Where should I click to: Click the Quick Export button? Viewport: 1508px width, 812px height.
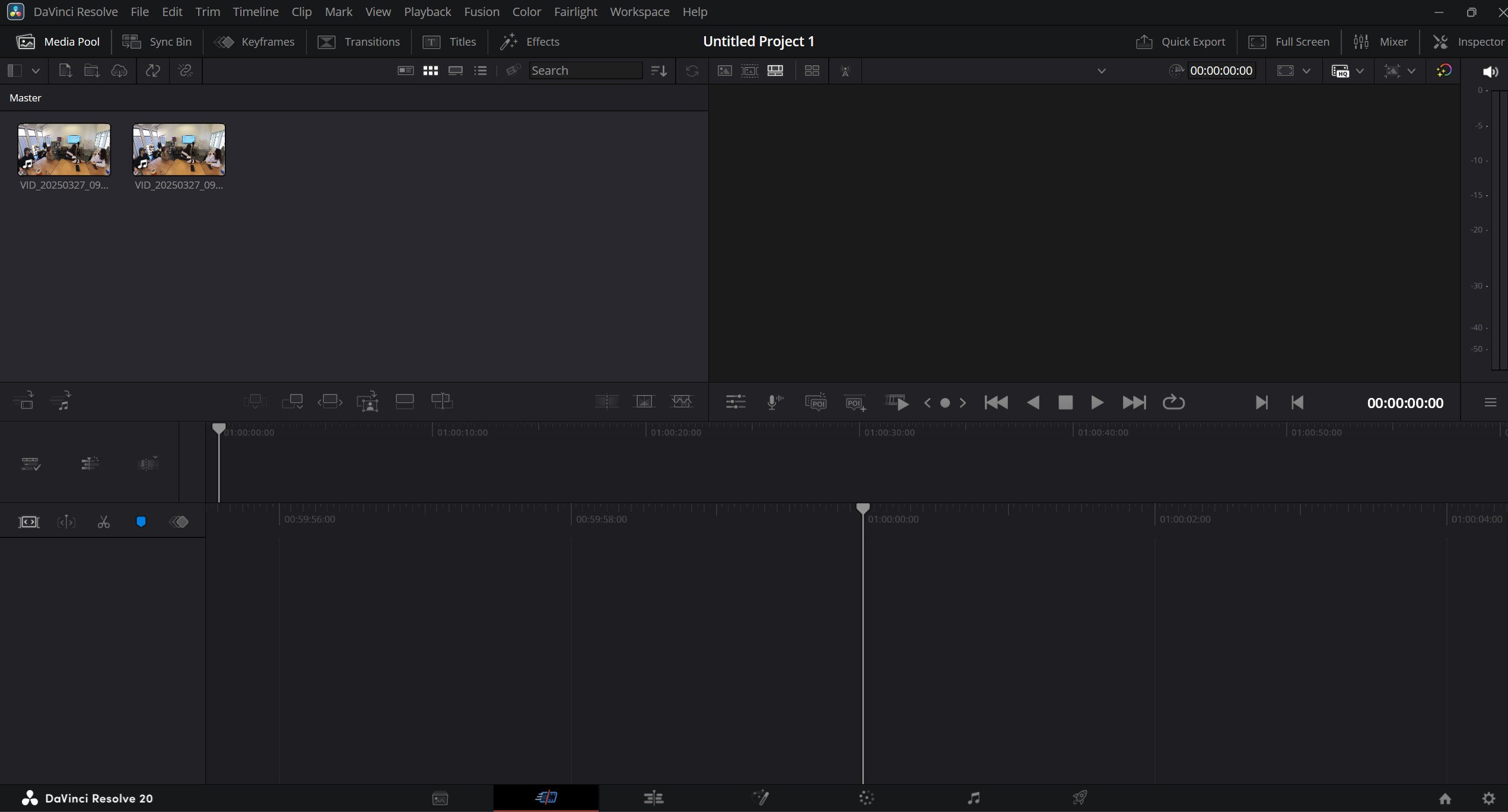click(1180, 42)
